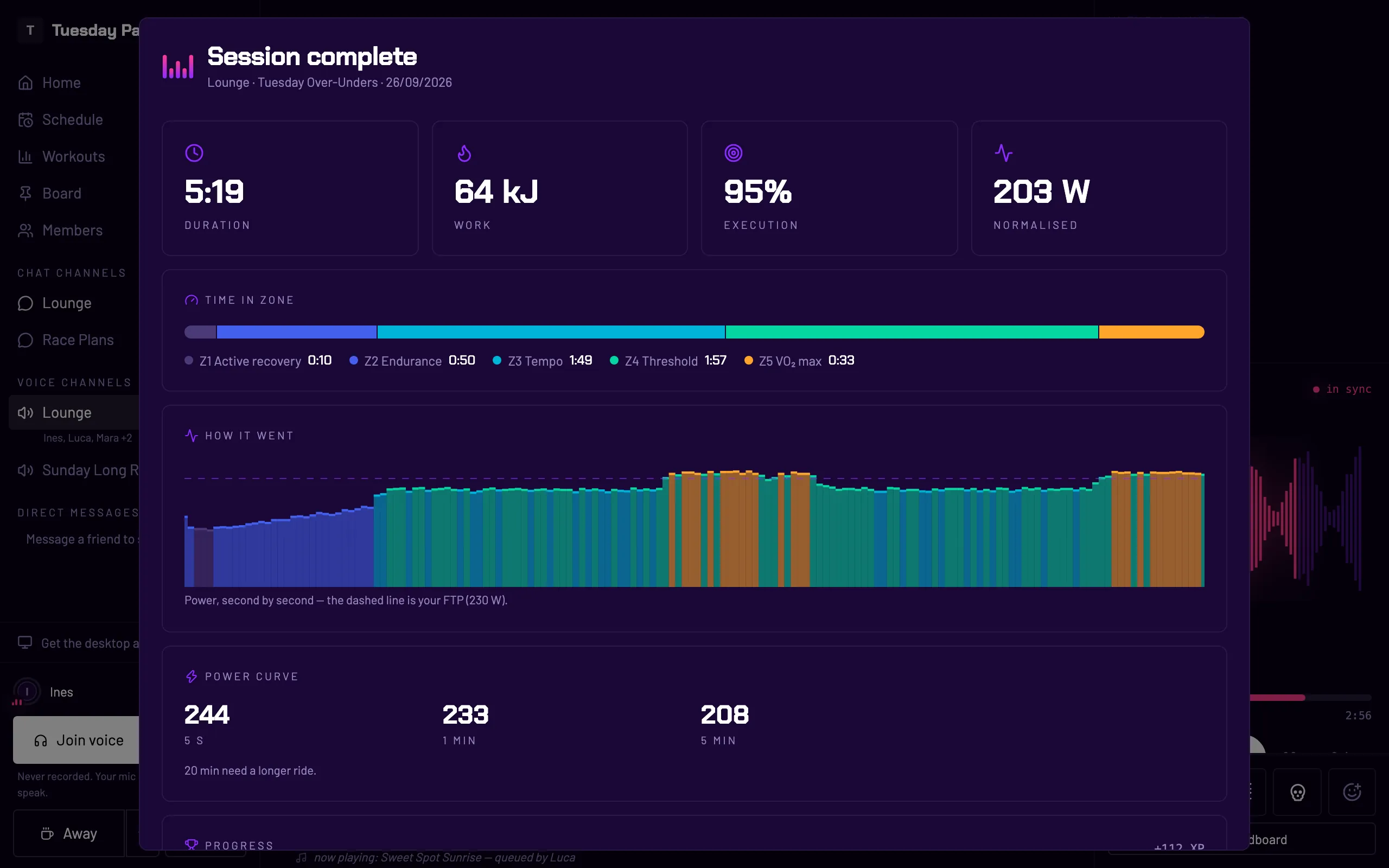Click the Z5 VO2 max orange bar segment

click(1151, 332)
